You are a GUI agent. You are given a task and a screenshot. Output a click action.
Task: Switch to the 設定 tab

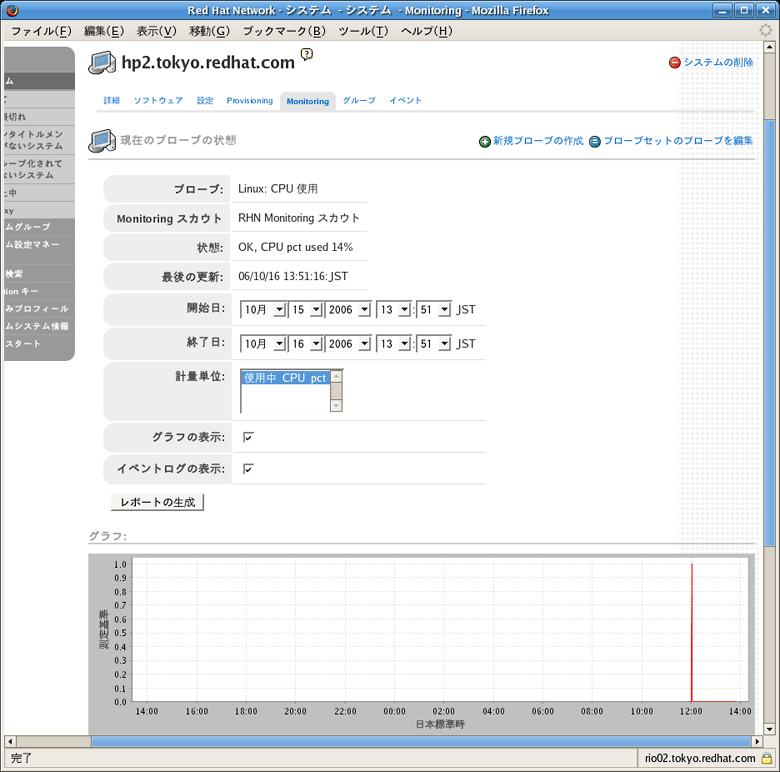tap(205, 100)
